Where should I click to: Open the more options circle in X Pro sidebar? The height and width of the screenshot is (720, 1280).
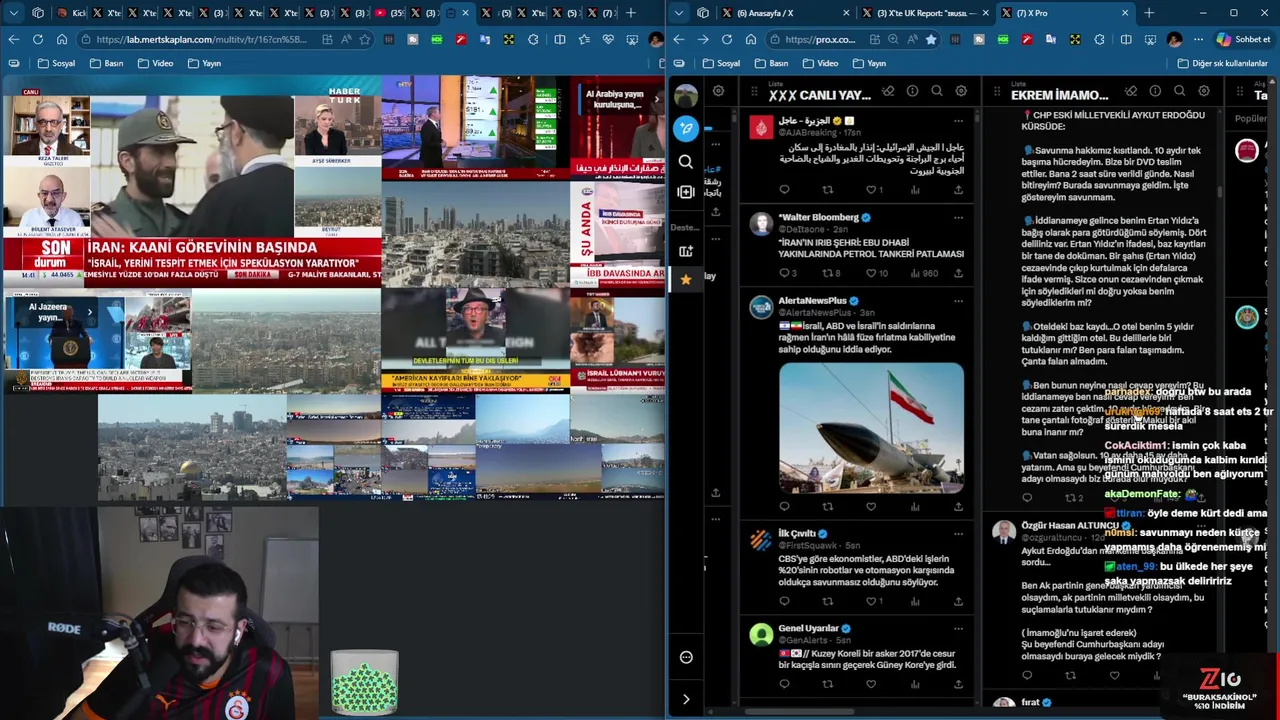coord(686,657)
